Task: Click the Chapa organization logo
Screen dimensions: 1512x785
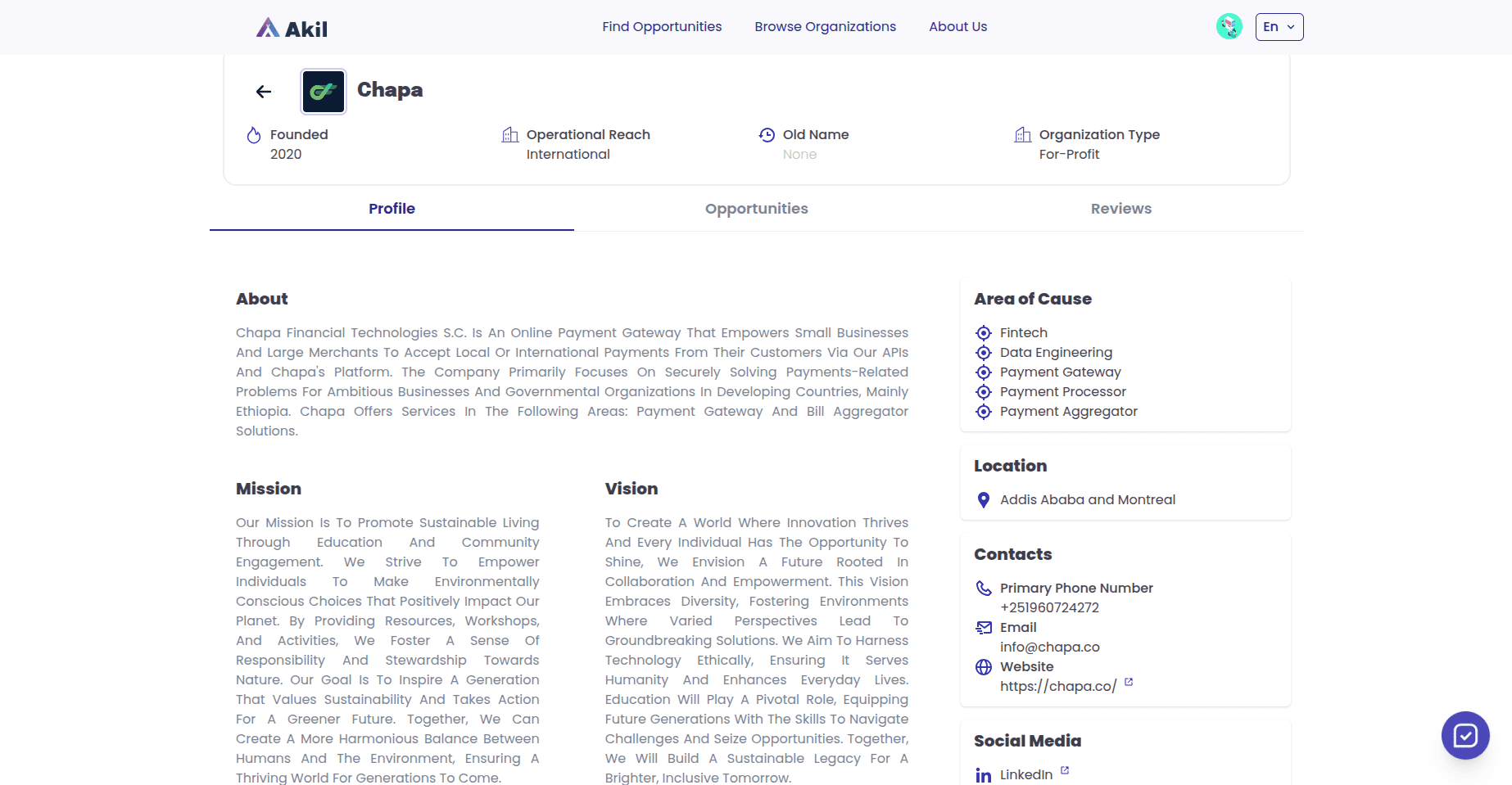Action: point(324,91)
